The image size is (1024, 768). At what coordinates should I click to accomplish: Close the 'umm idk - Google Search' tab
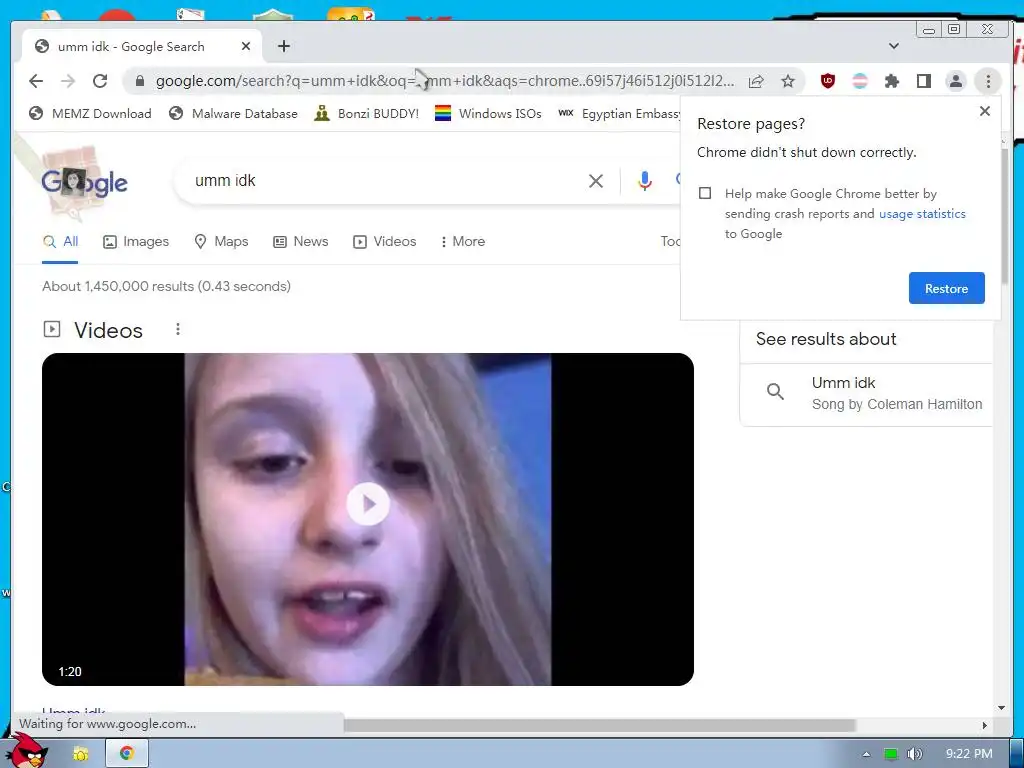(246, 46)
